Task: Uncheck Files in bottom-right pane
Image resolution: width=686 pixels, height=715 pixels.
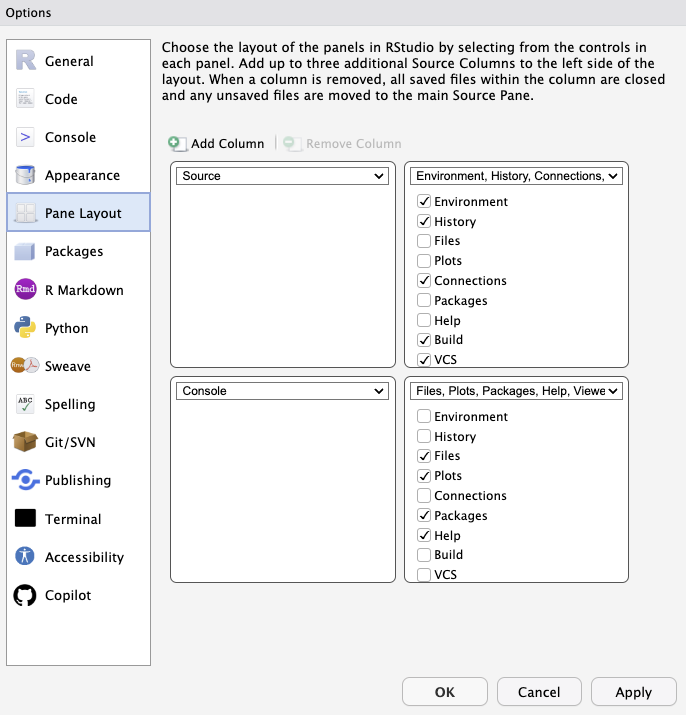Action: tap(424, 456)
